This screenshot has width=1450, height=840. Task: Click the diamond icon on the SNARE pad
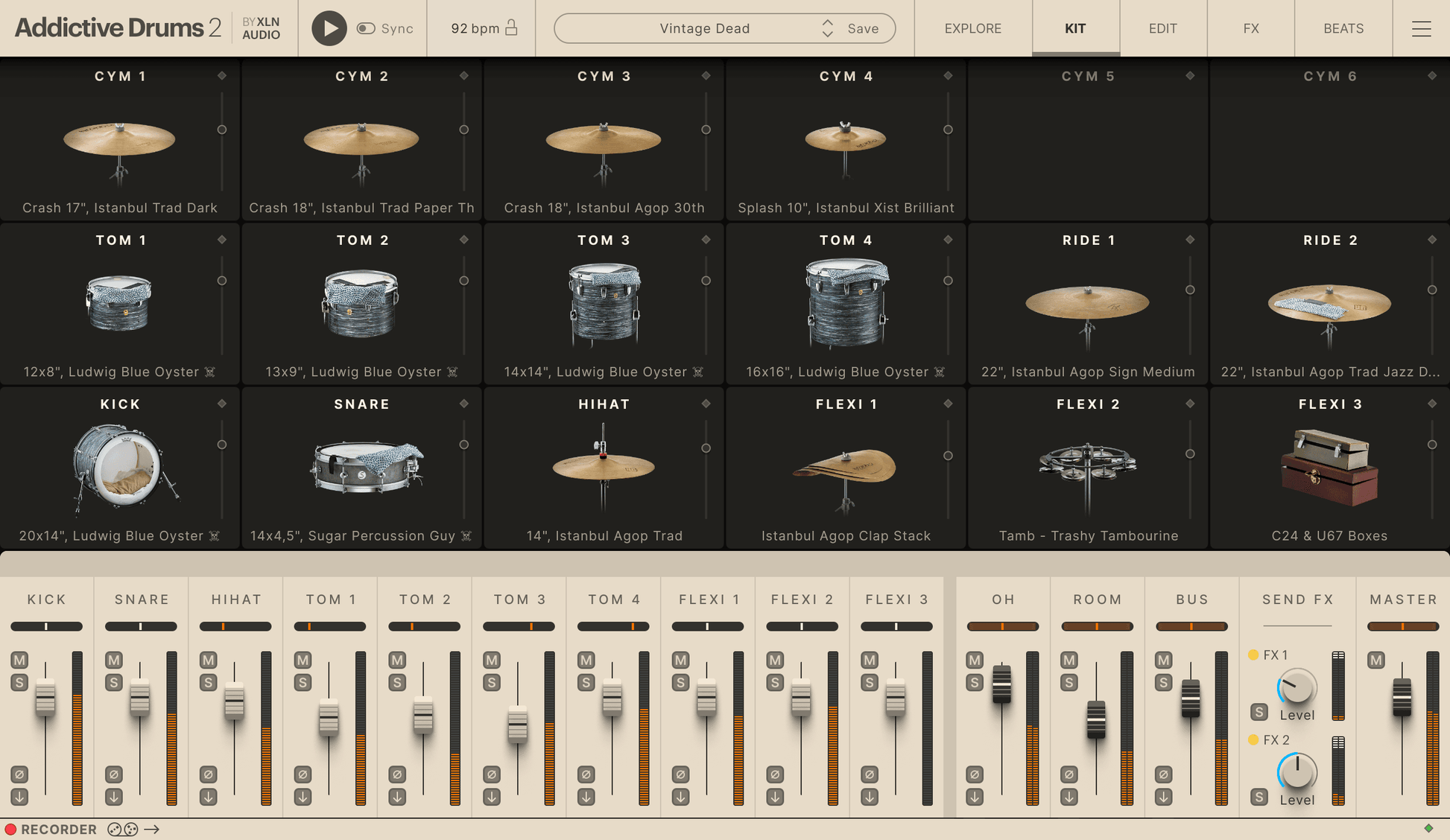(x=463, y=404)
